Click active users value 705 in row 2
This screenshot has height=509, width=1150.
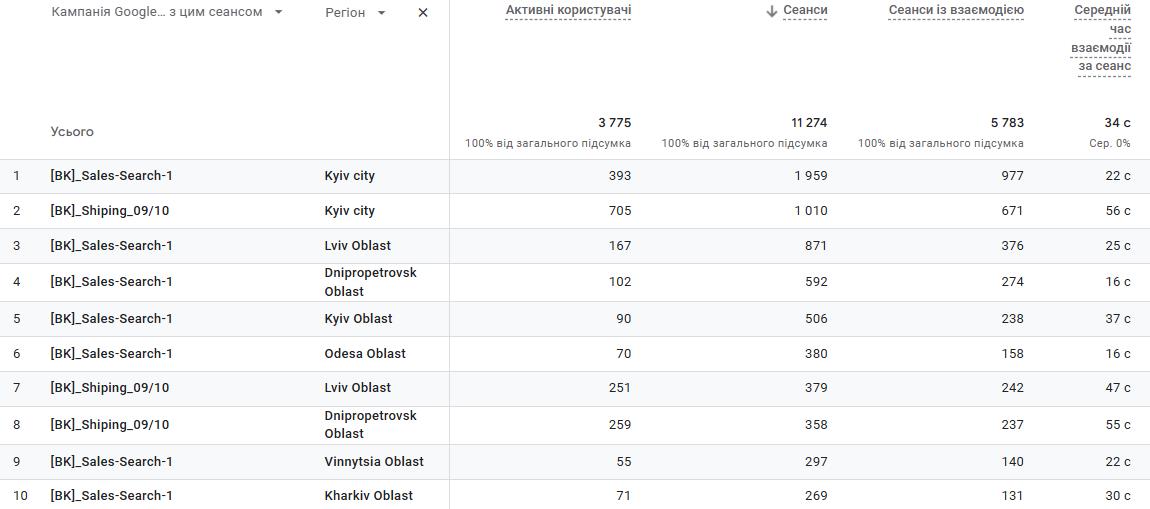tap(620, 211)
